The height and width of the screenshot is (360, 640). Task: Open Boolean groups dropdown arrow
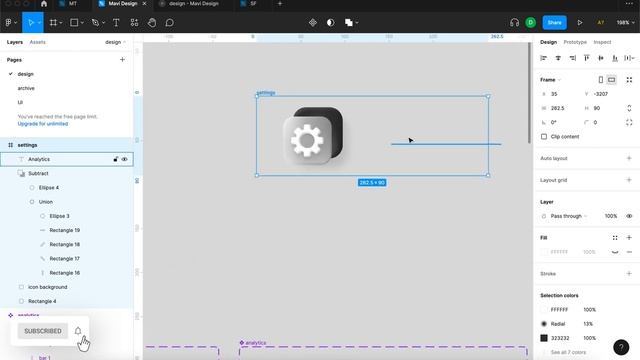[357, 22]
